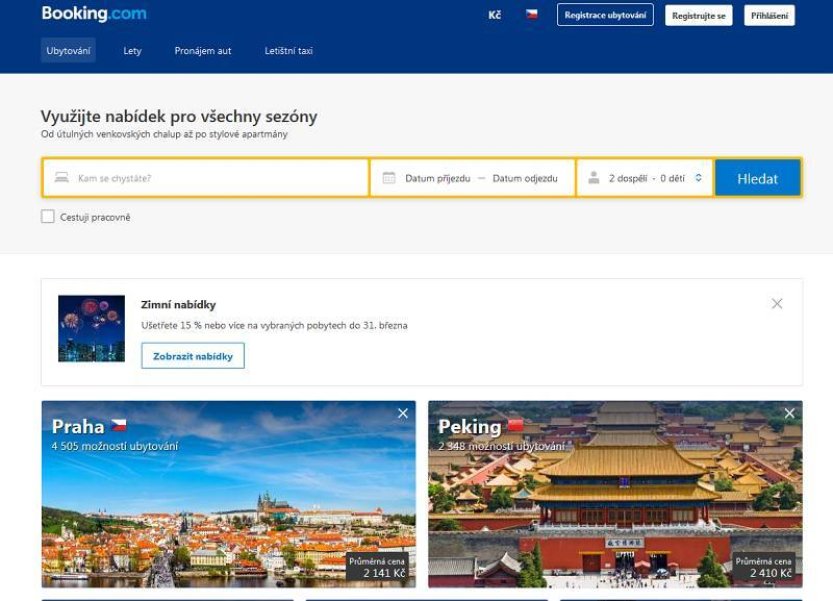Click the Hledat search button
This screenshot has height=601, width=833.
click(758, 177)
